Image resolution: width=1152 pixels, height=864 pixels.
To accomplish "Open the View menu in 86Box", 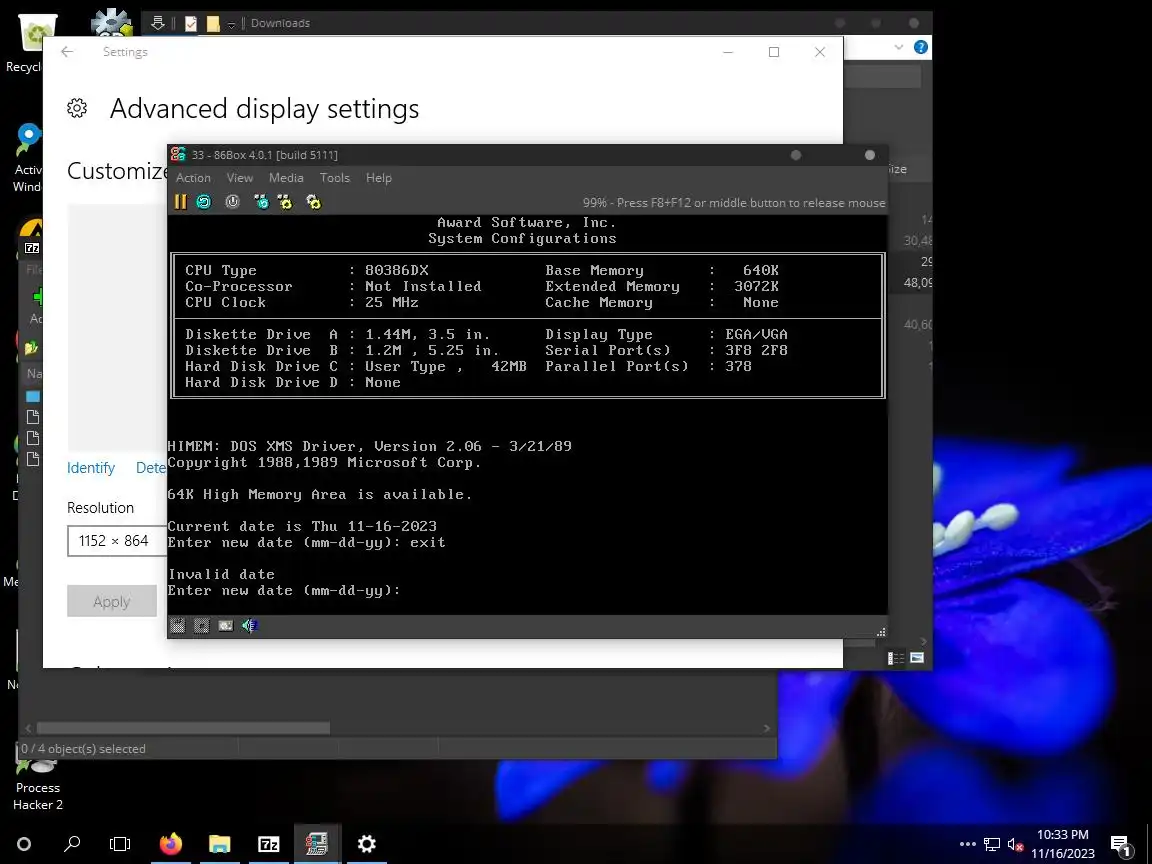I will [240, 178].
